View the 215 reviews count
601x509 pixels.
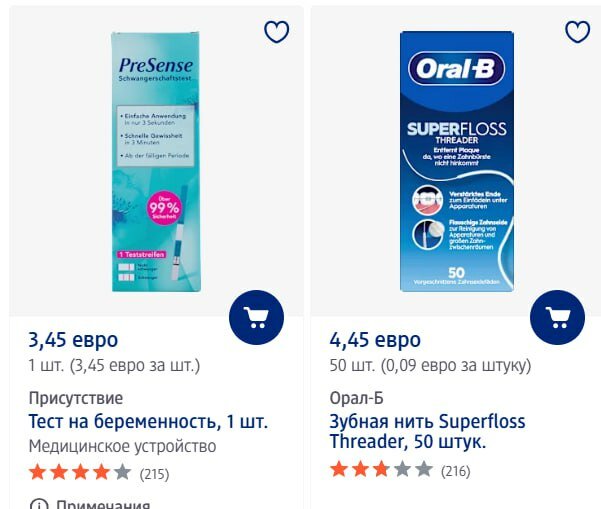(x=154, y=474)
